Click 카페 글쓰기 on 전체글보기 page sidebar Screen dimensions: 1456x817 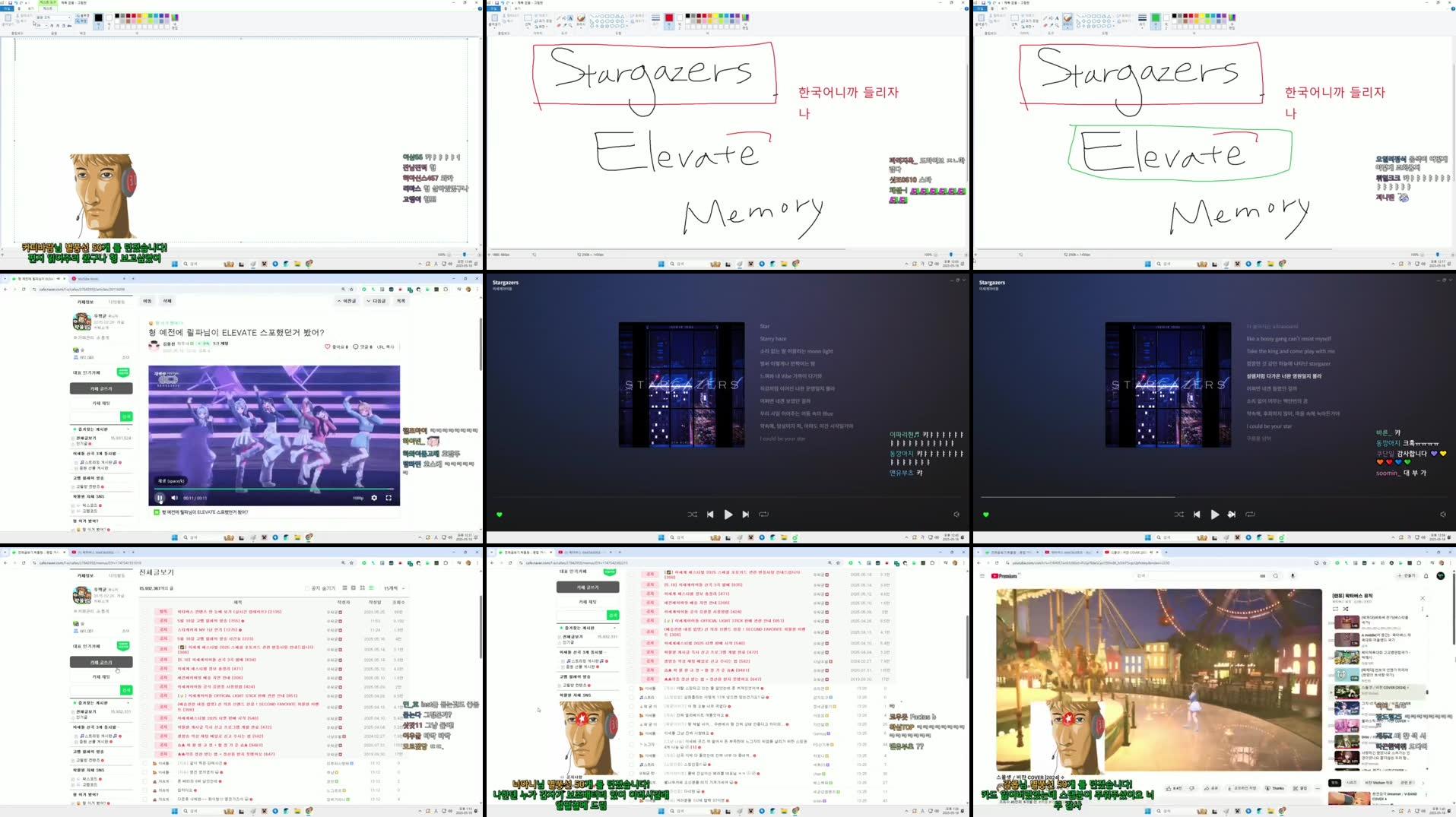pos(101,662)
